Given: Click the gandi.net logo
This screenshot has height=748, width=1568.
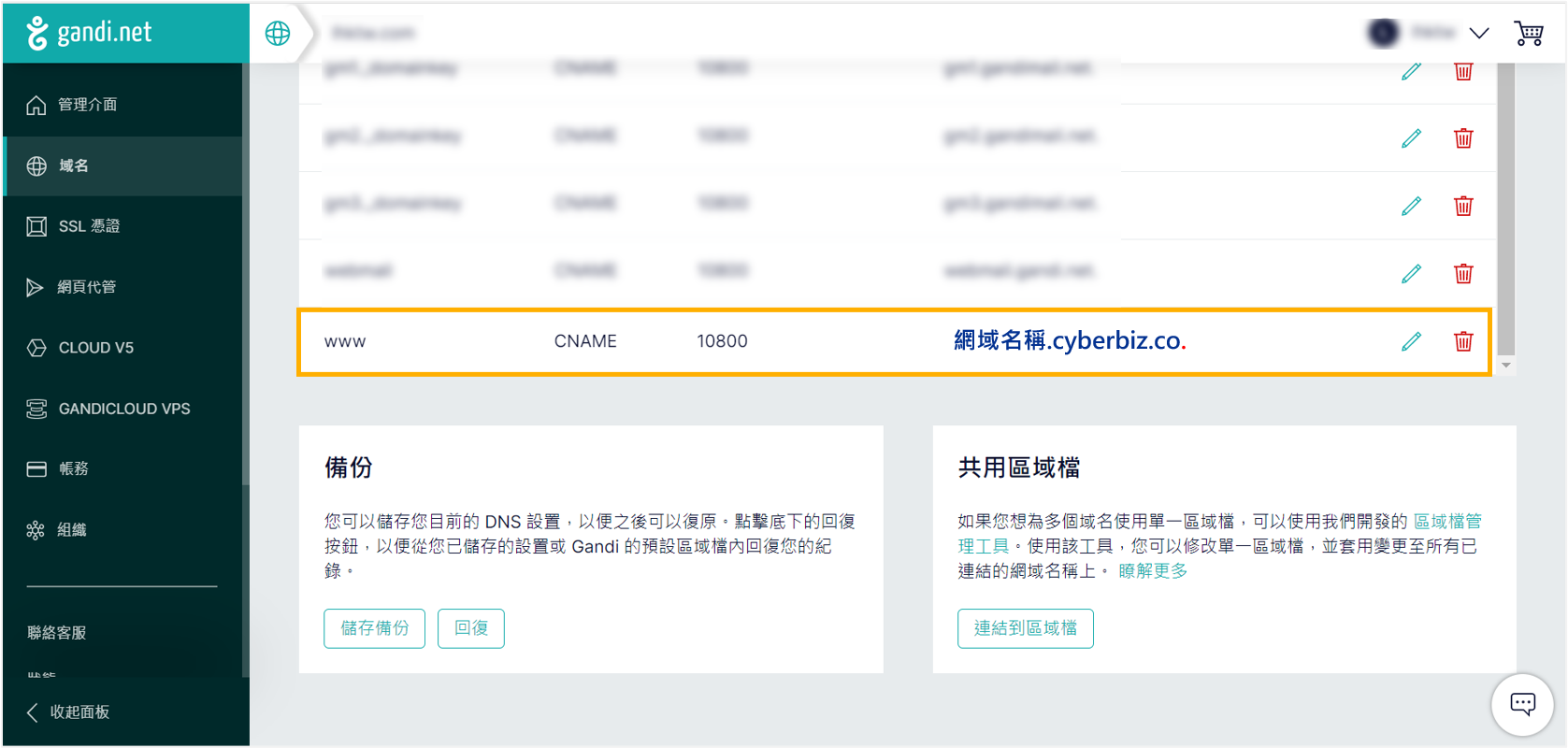Looking at the screenshot, I should coord(89,33).
